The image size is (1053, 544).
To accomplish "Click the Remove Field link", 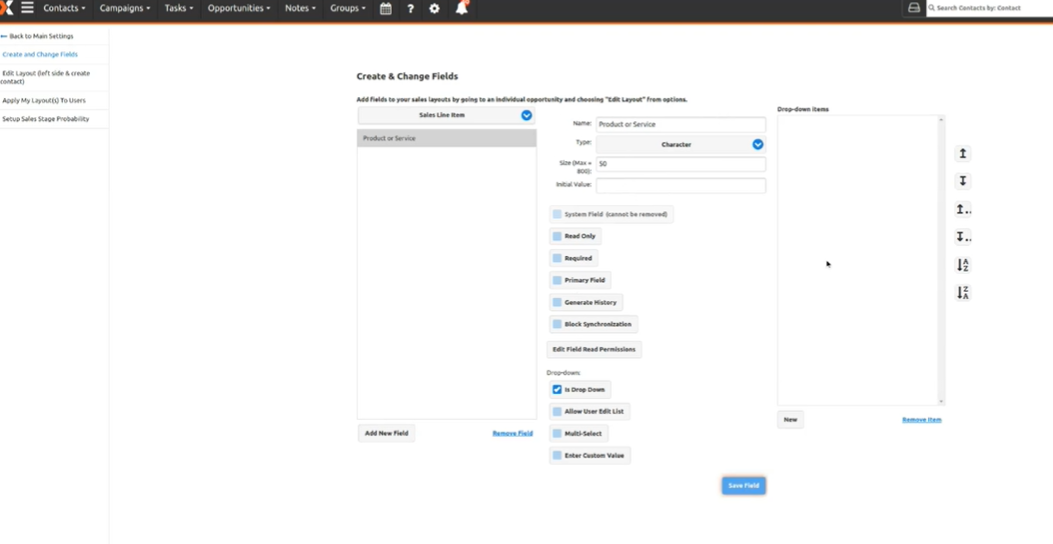I will 512,434.
